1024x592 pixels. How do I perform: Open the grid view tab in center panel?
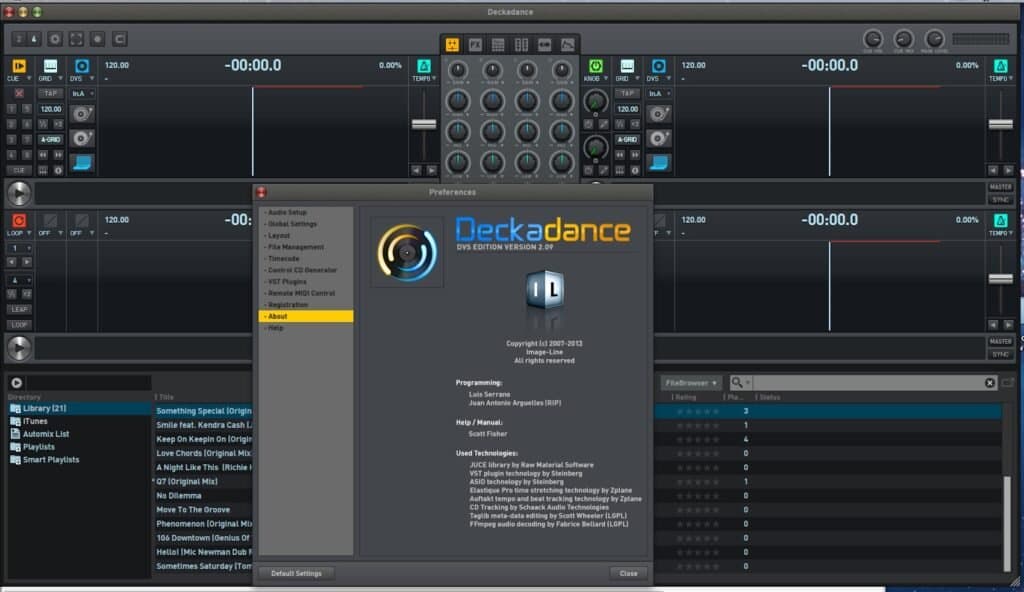coord(498,44)
